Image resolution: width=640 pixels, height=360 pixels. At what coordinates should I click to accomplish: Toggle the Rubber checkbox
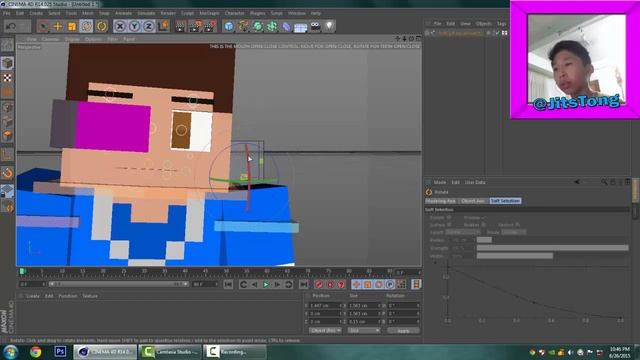click(483, 224)
